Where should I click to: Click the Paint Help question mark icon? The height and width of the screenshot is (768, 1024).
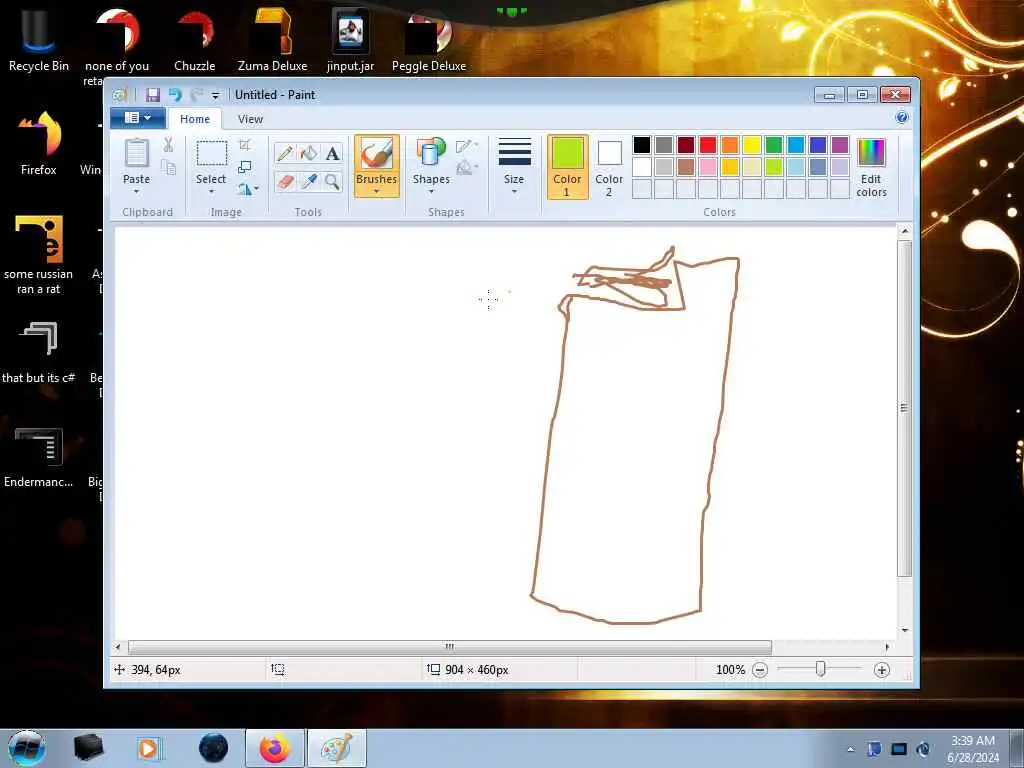pyautogui.click(x=902, y=118)
